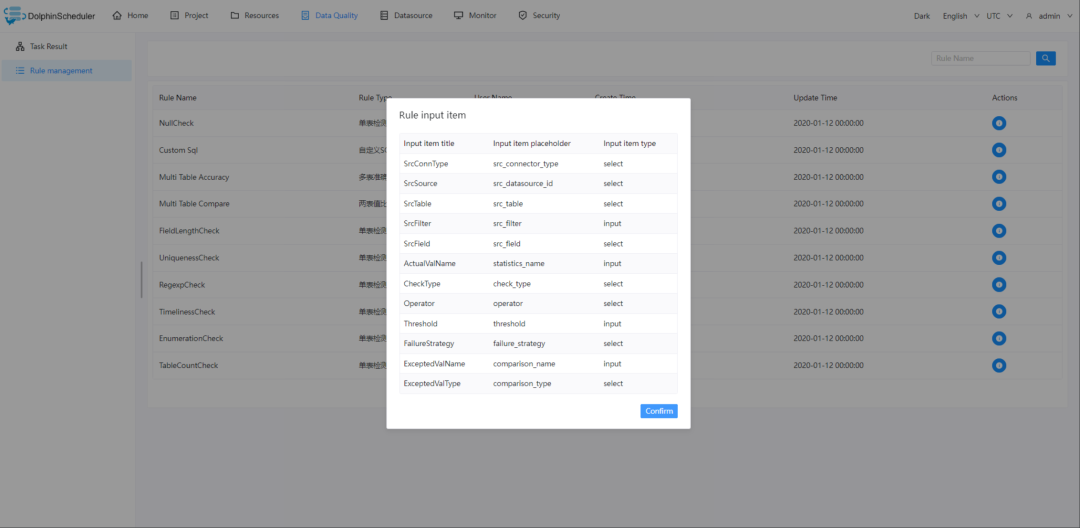
Task: Open action icon for NullCheck rule
Action: point(999,123)
